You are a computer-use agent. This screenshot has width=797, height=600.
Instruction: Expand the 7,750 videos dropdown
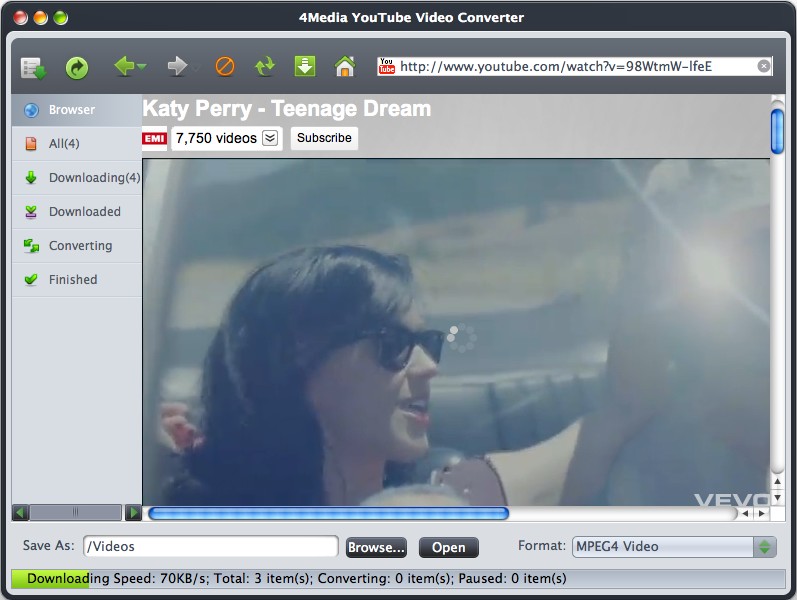tap(270, 138)
